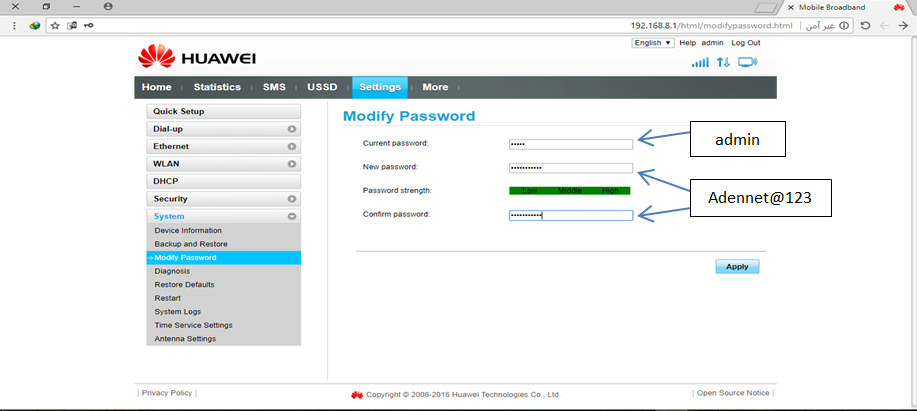Collapse the System section
Screen dimensions: 917x411
[x=223, y=216]
